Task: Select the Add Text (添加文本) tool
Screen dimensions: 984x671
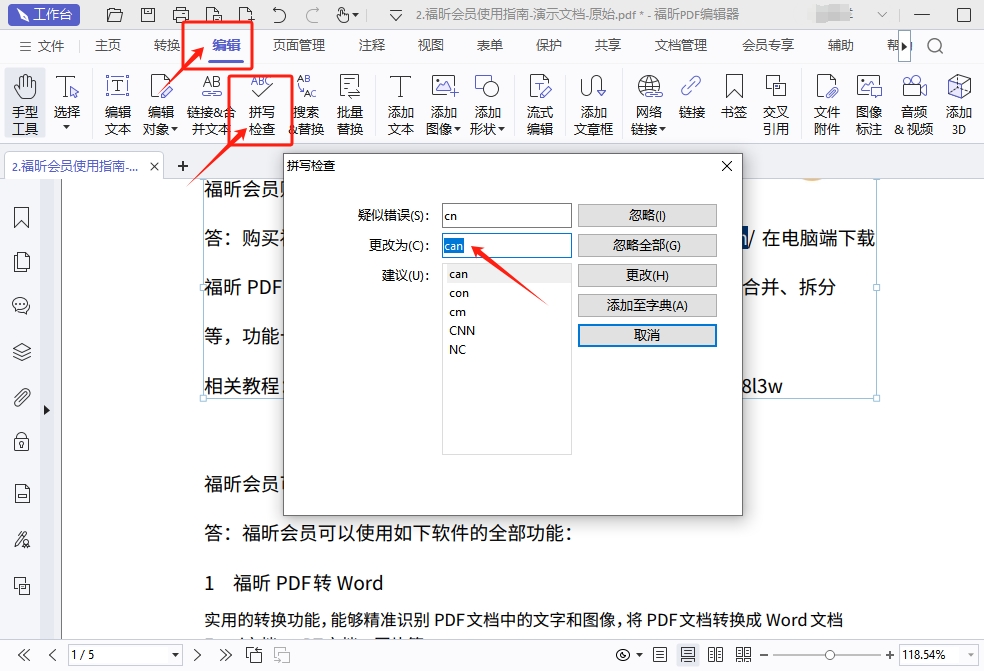Action: pyautogui.click(x=401, y=104)
